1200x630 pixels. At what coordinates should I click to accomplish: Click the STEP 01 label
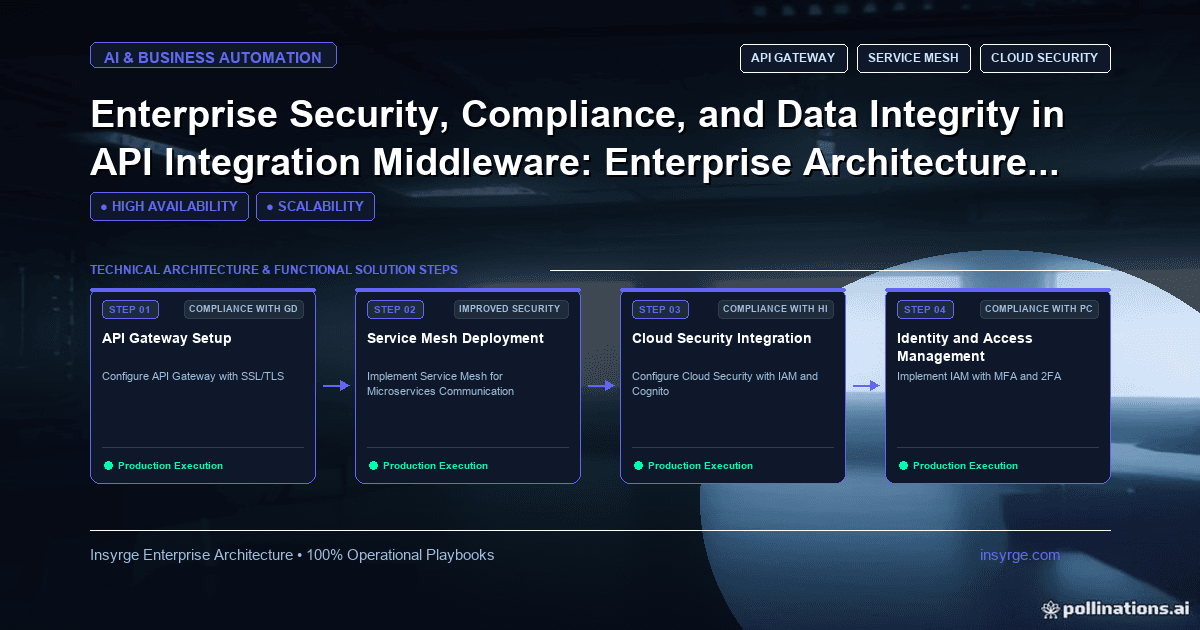click(x=130, y=309)
